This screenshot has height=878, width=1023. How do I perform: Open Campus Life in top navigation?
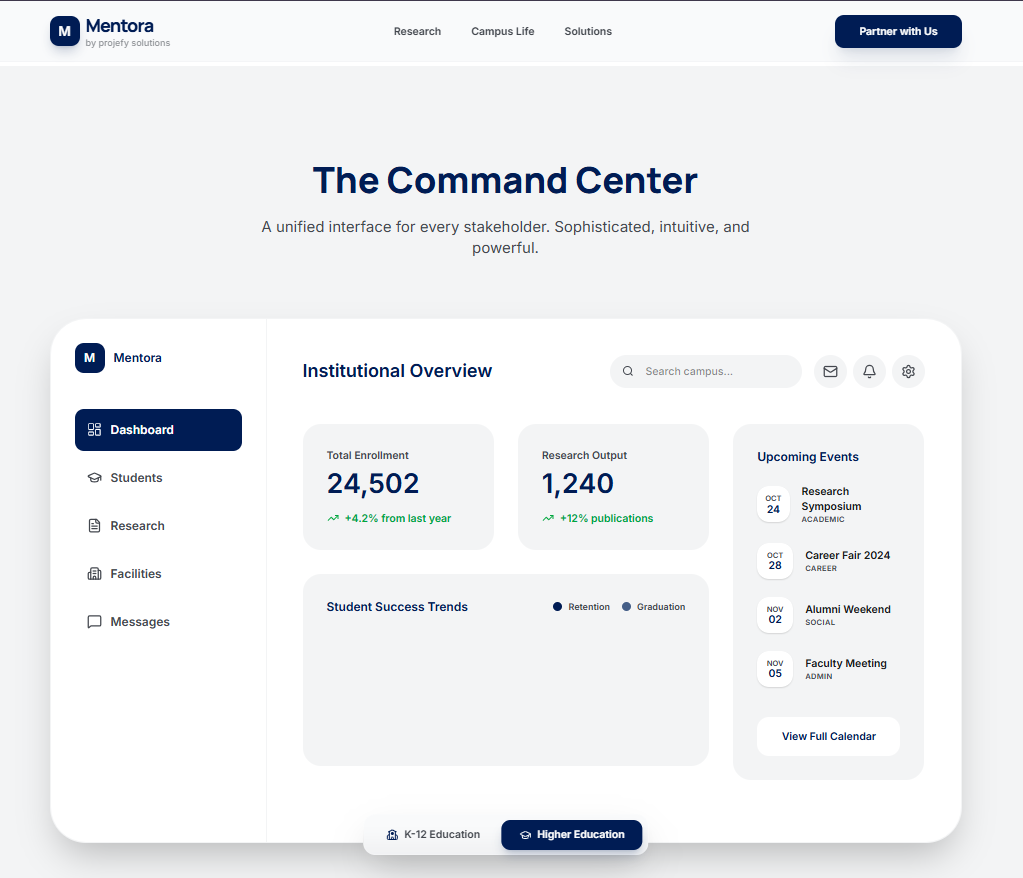[x=503, y=31]
